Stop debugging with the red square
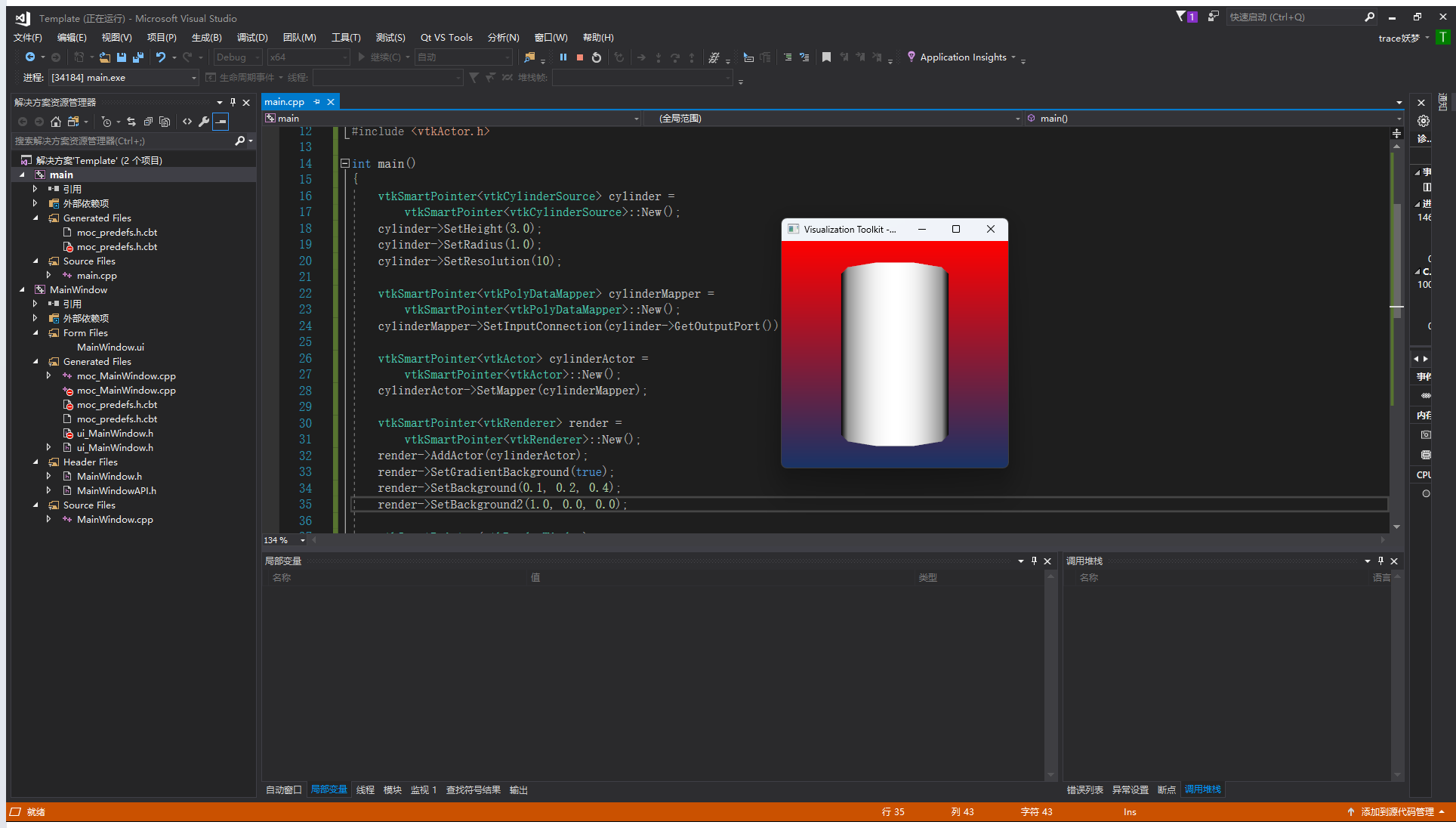Image resolution: width=1456 pixels, height=828 pixels. tap(579, 57)
